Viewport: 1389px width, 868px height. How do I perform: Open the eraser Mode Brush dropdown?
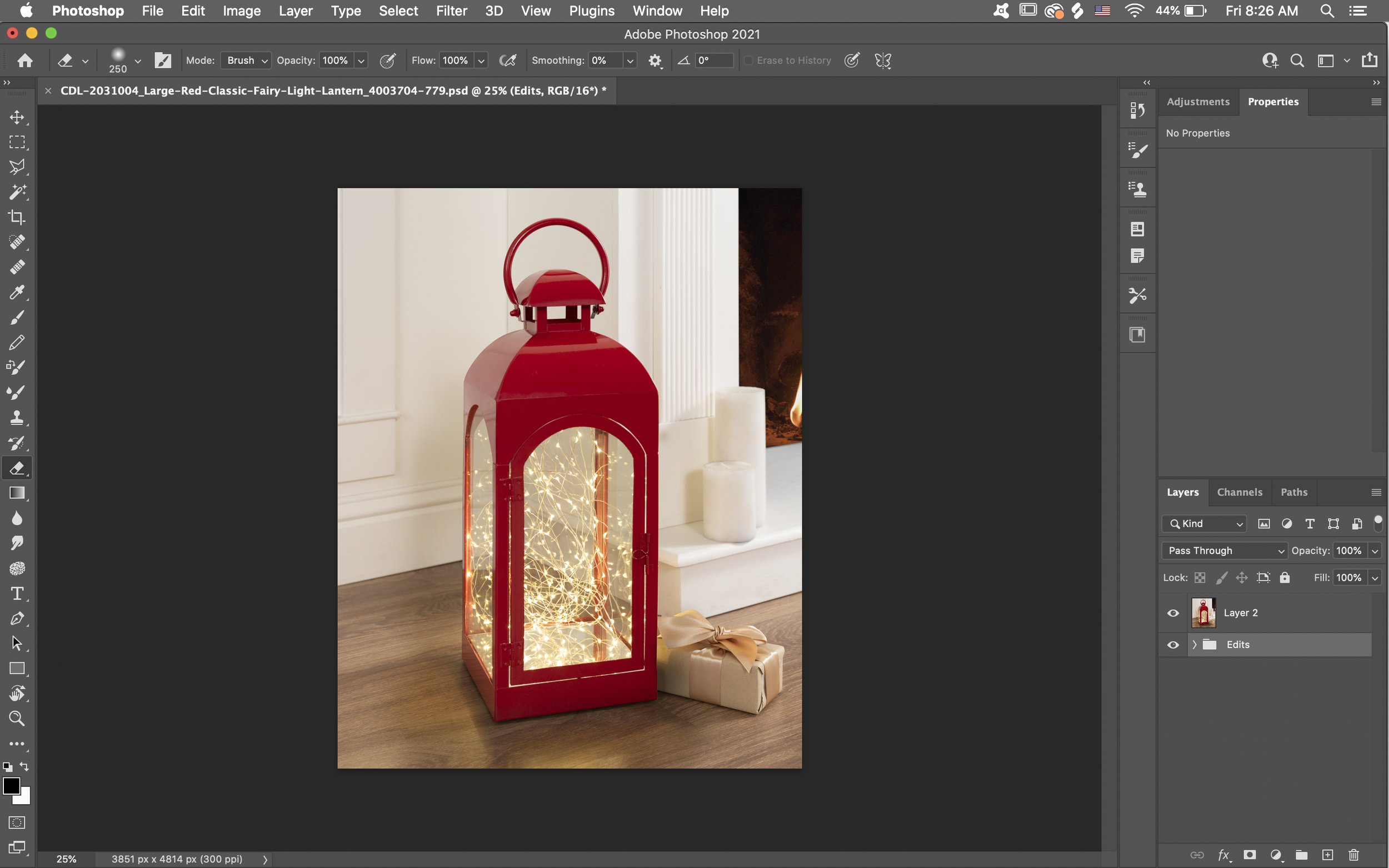[x=246, y=61]
